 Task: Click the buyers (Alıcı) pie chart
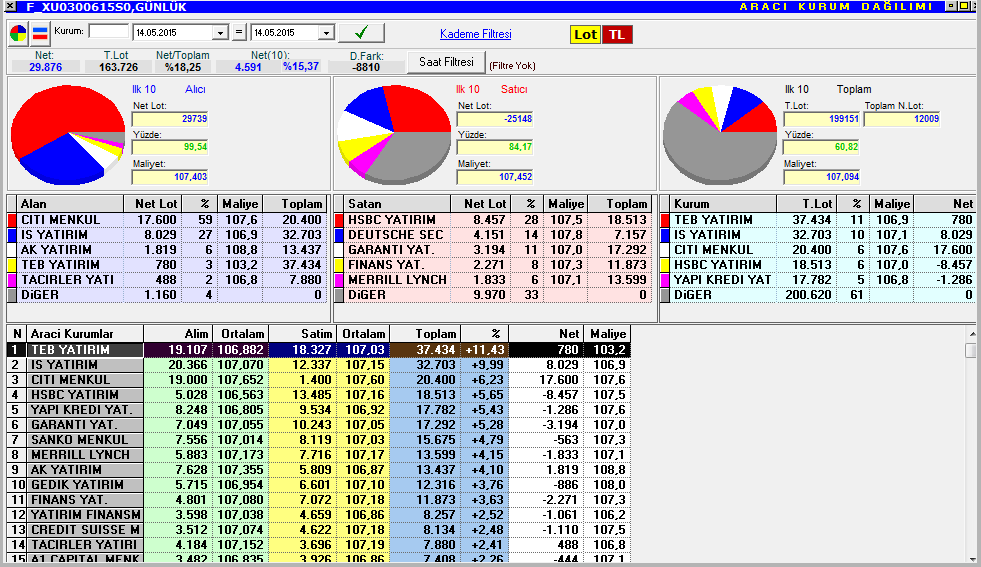pyautogui.click(x=68, y=135)
